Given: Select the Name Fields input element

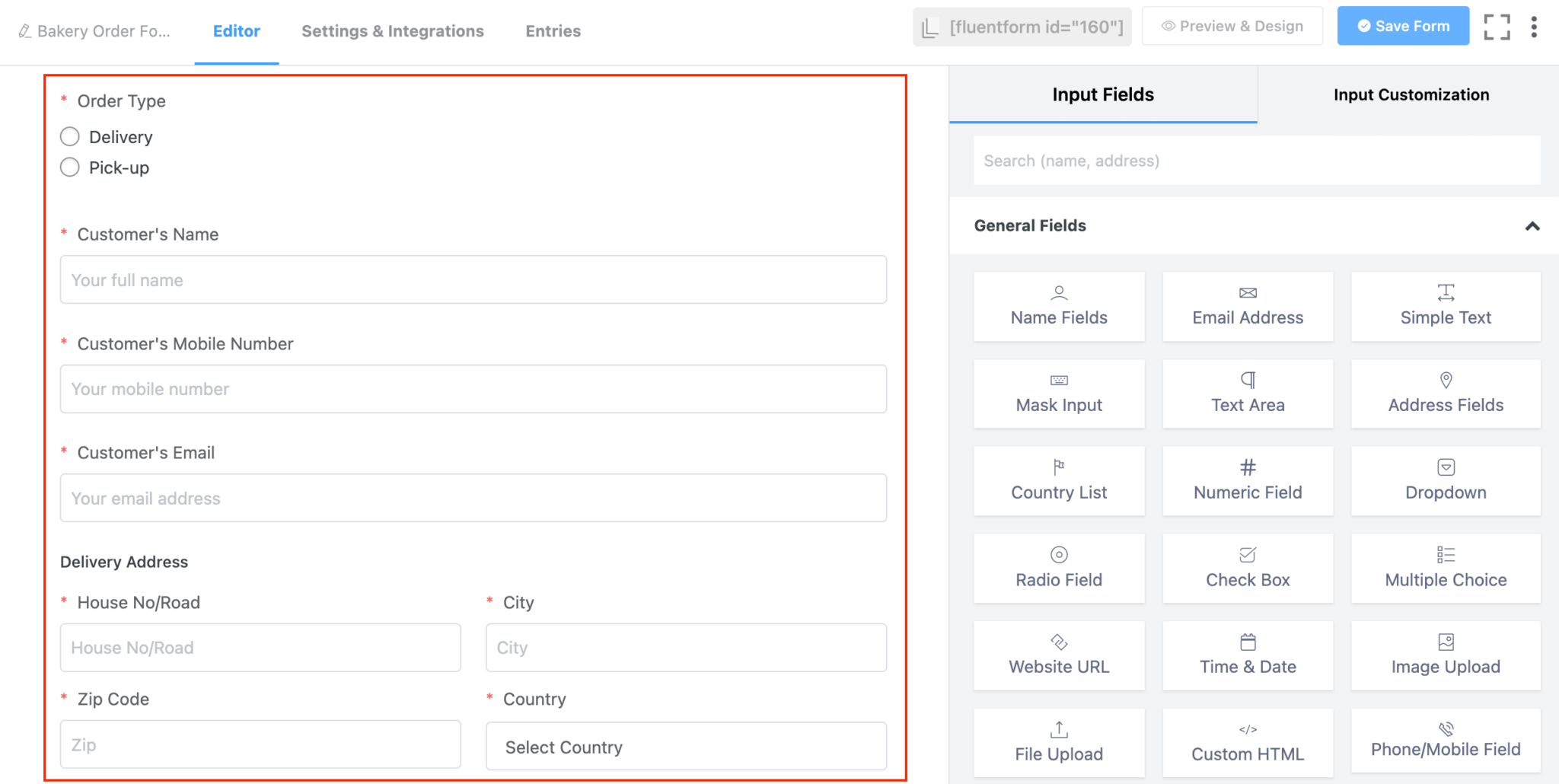Looking at the screenshot, I should coord(1059,306).
